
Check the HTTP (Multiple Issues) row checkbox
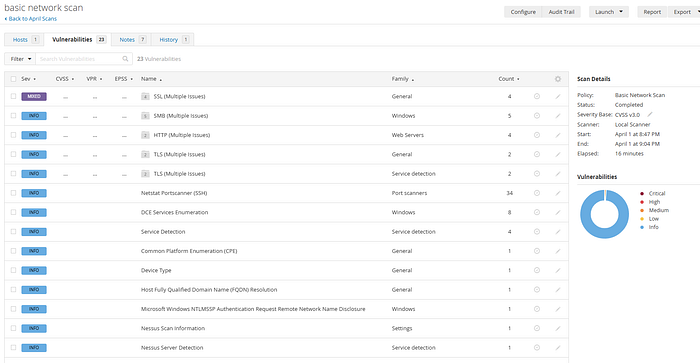tap(13, 135)
